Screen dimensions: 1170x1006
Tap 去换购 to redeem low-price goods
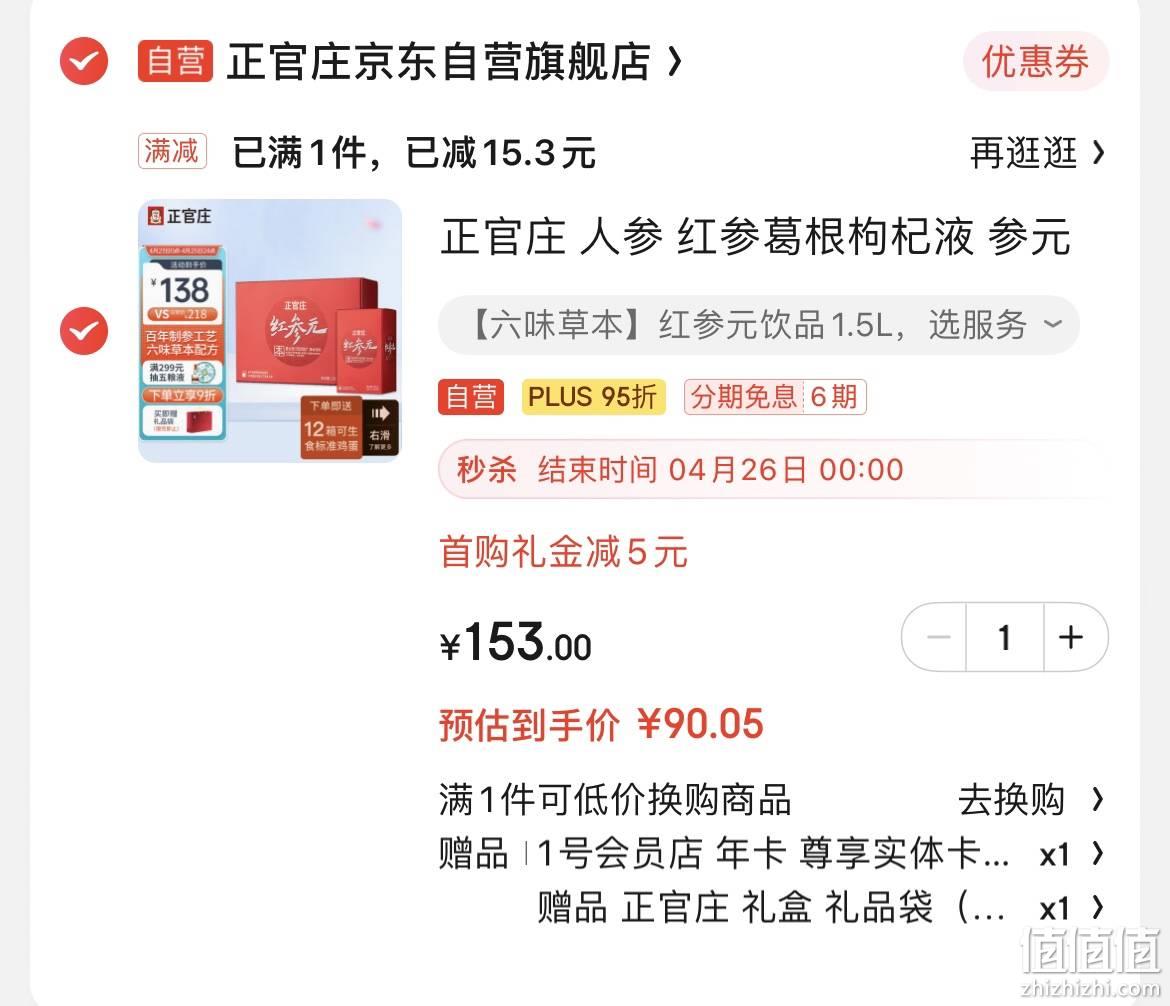[x=1030, y=799]
